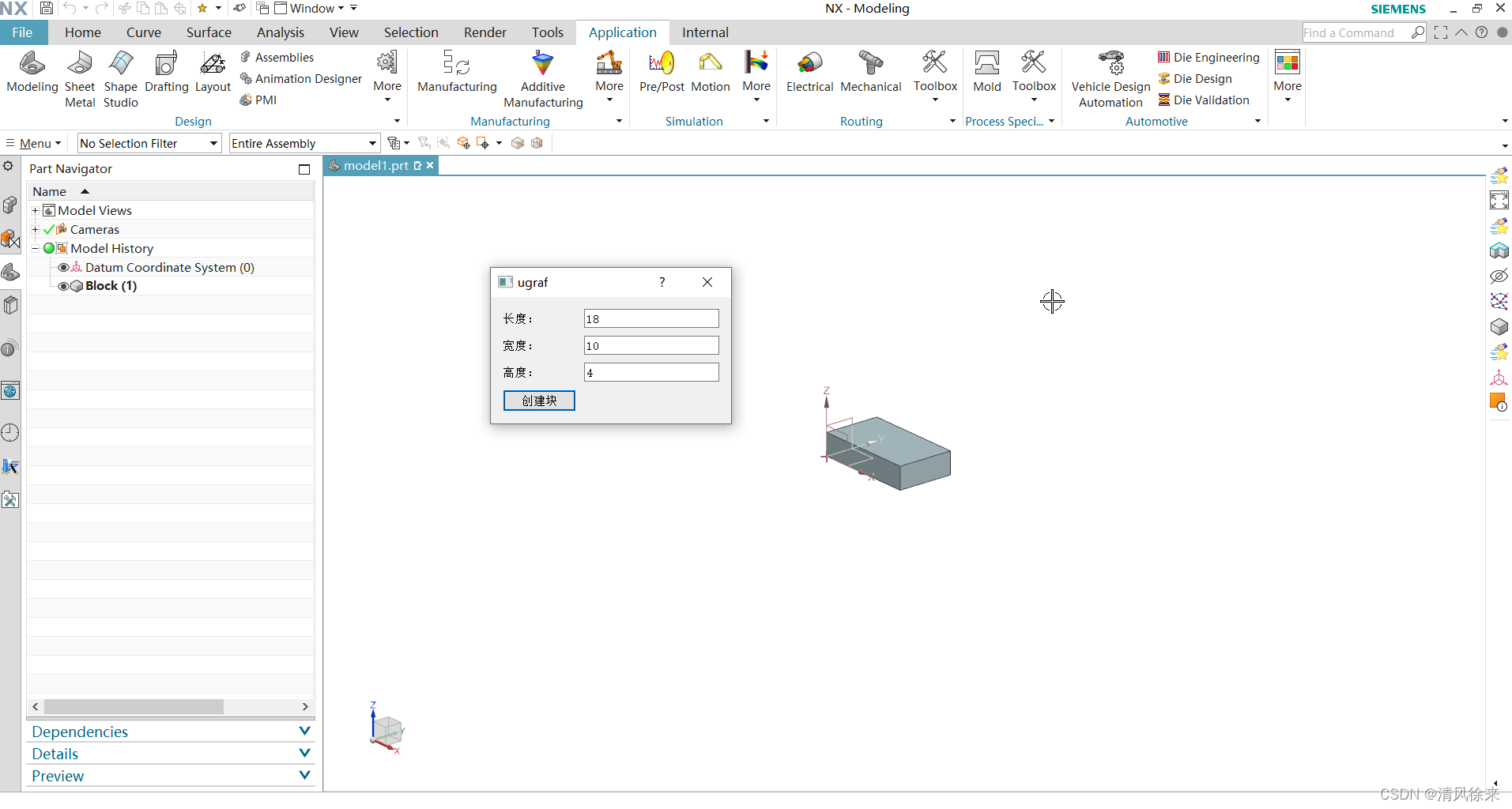Launch Animation Designer

[300, 79]
